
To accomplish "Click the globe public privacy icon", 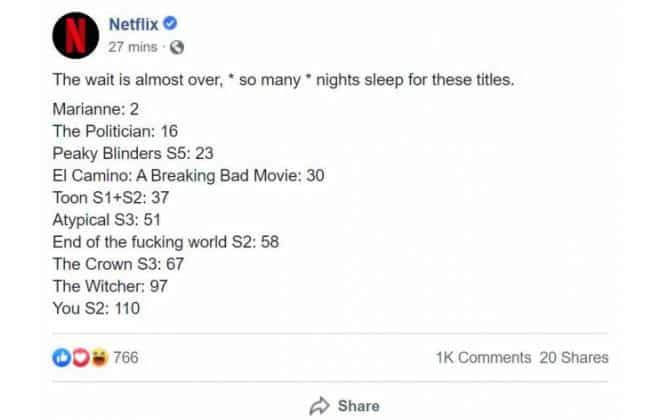I will coord(177,47).
